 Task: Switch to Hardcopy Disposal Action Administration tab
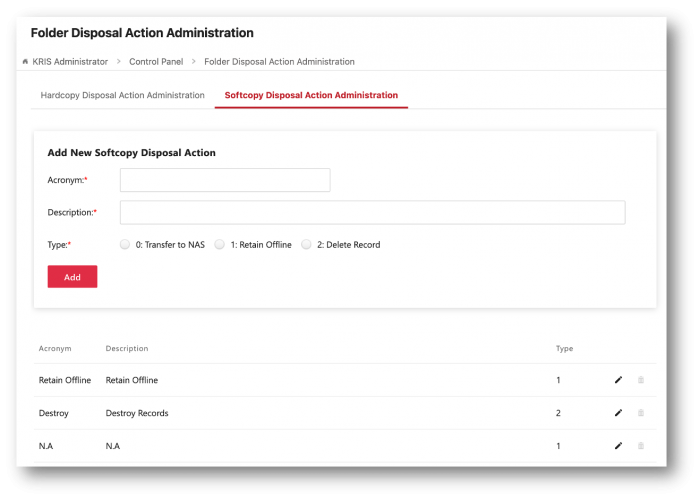122,95
